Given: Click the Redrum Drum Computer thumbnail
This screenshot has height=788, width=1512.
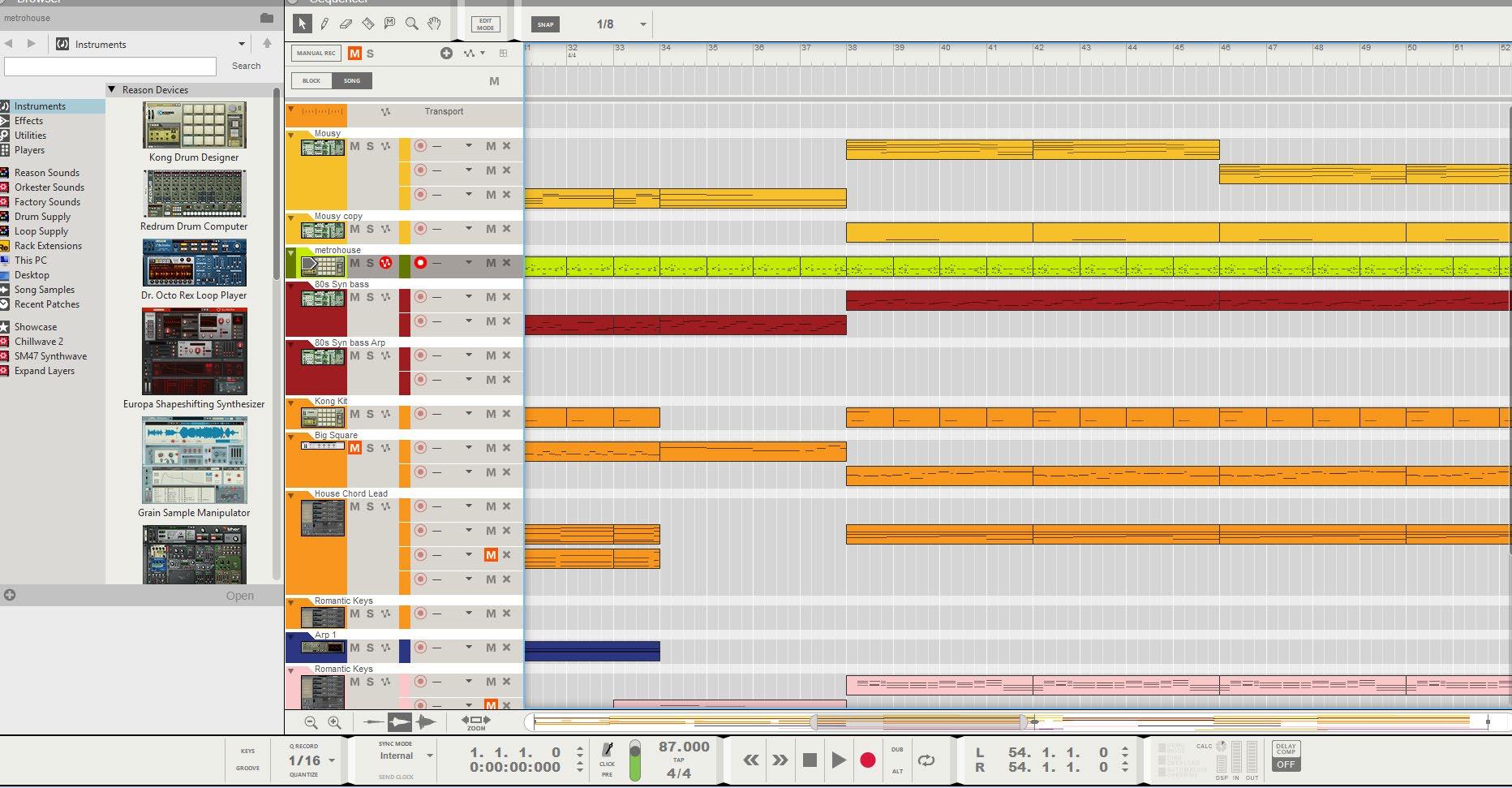Looking at the screenshot, I should (194, 194).
